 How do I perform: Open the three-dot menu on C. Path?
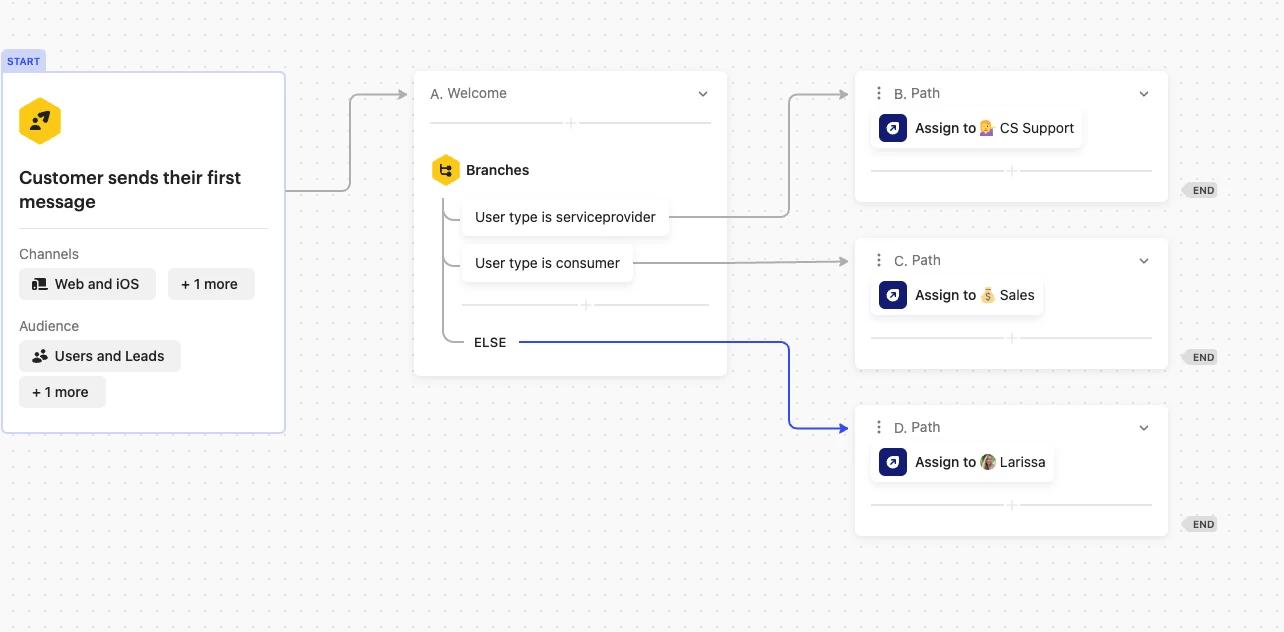[879, 260]
